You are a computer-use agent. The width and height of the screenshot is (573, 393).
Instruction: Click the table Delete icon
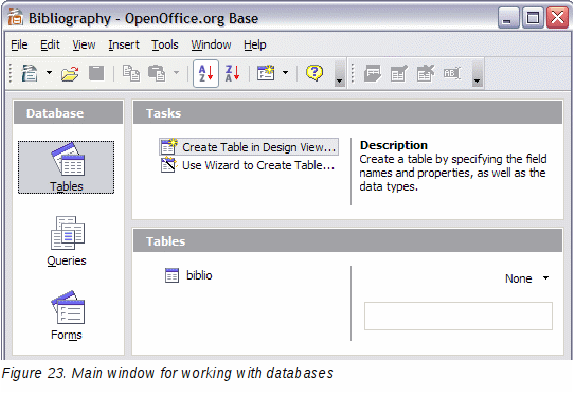pyautogui.click(x=425, y=73)
